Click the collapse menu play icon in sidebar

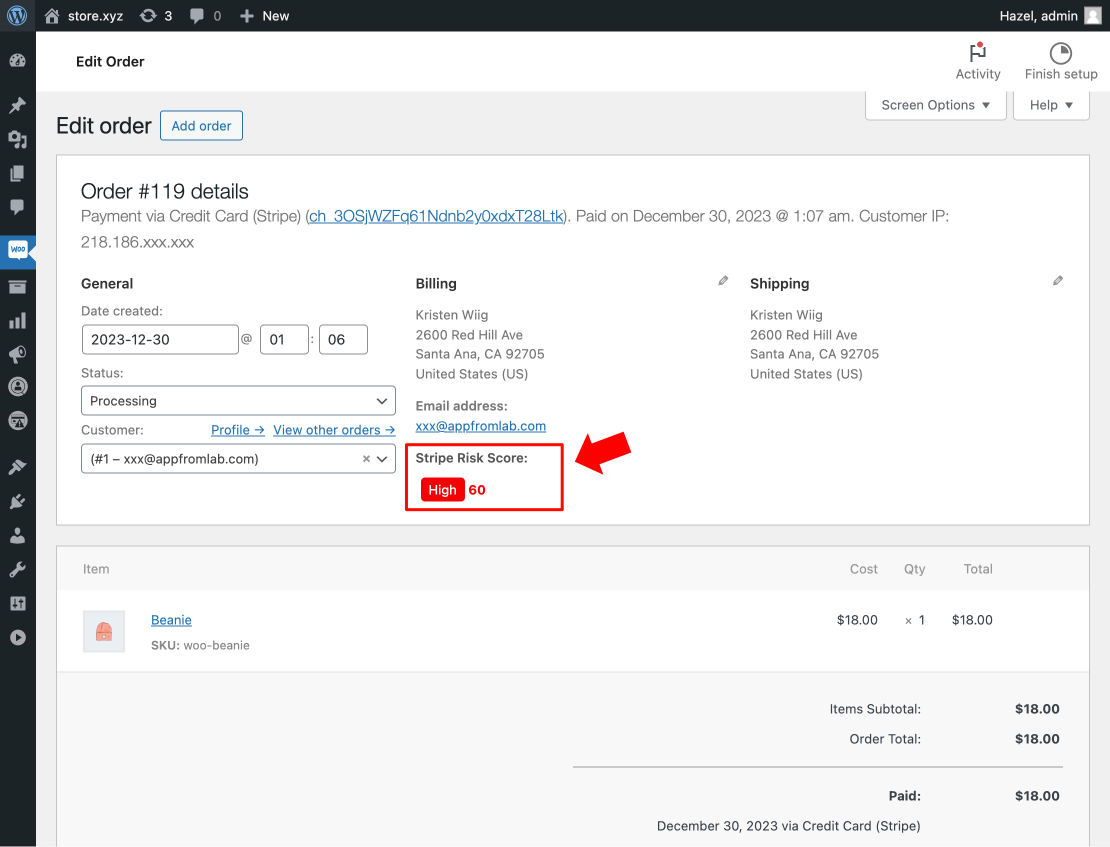click(x=18, y=637)
